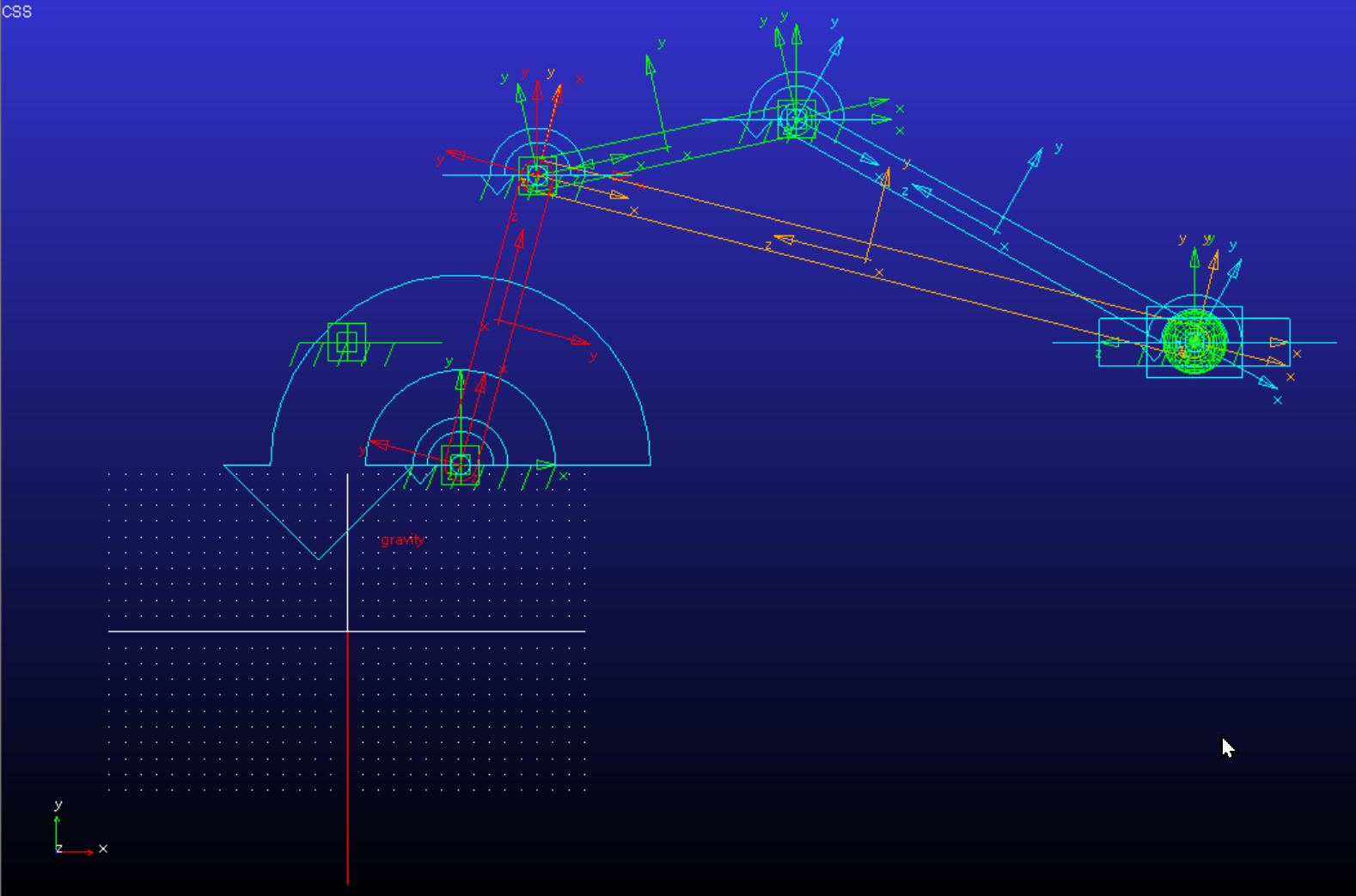1356x896 pixels.
Task: Select the red arrowhead on the red link
Action: (x=519, y=239)
